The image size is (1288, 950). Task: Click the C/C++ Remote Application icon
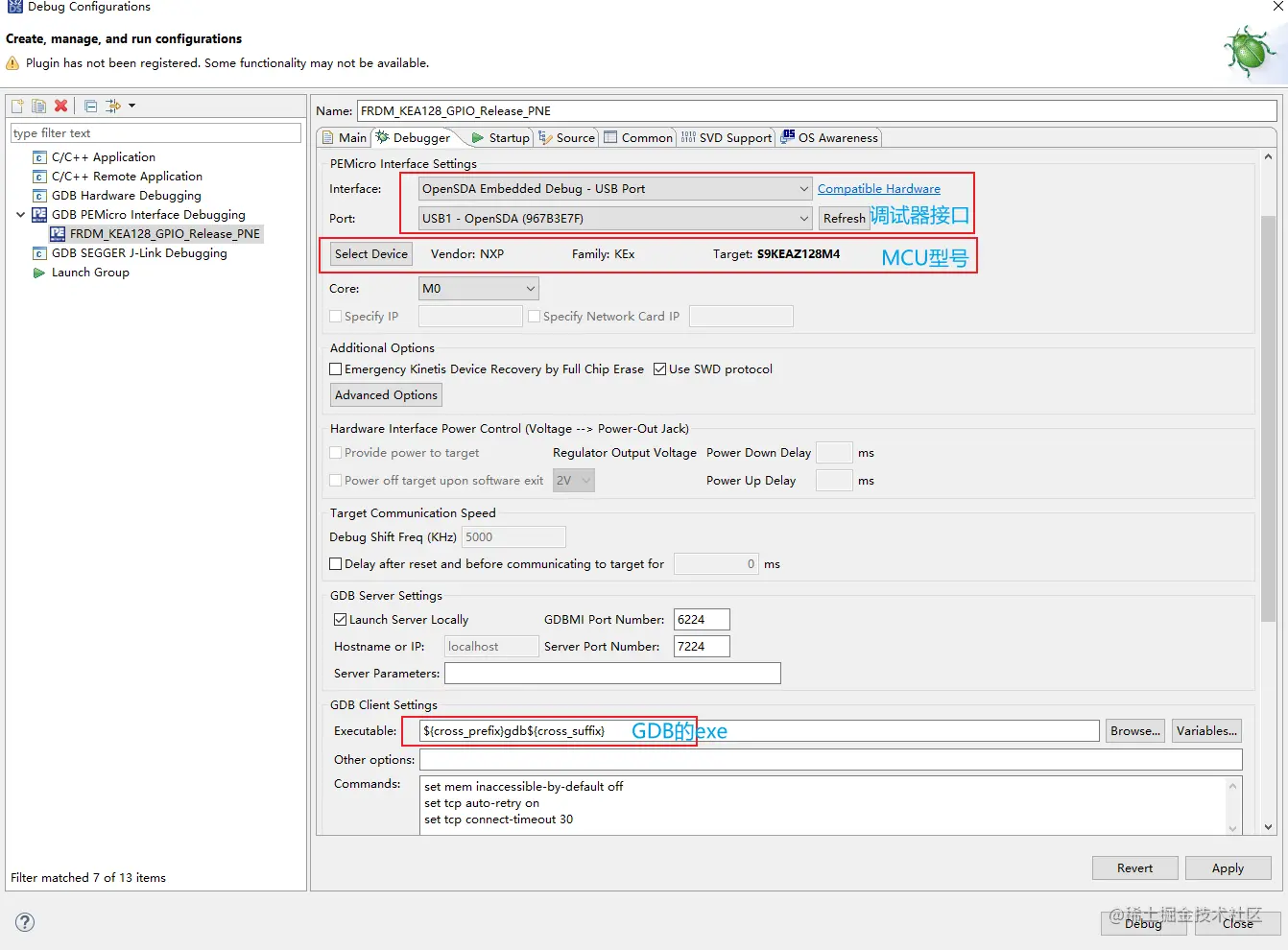[x=39, y=177]
